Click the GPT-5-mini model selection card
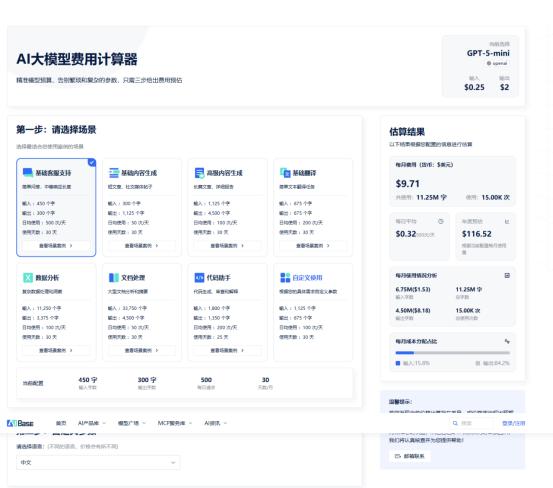The height and width of the screenshot is (488, 553). click(480, 66)
